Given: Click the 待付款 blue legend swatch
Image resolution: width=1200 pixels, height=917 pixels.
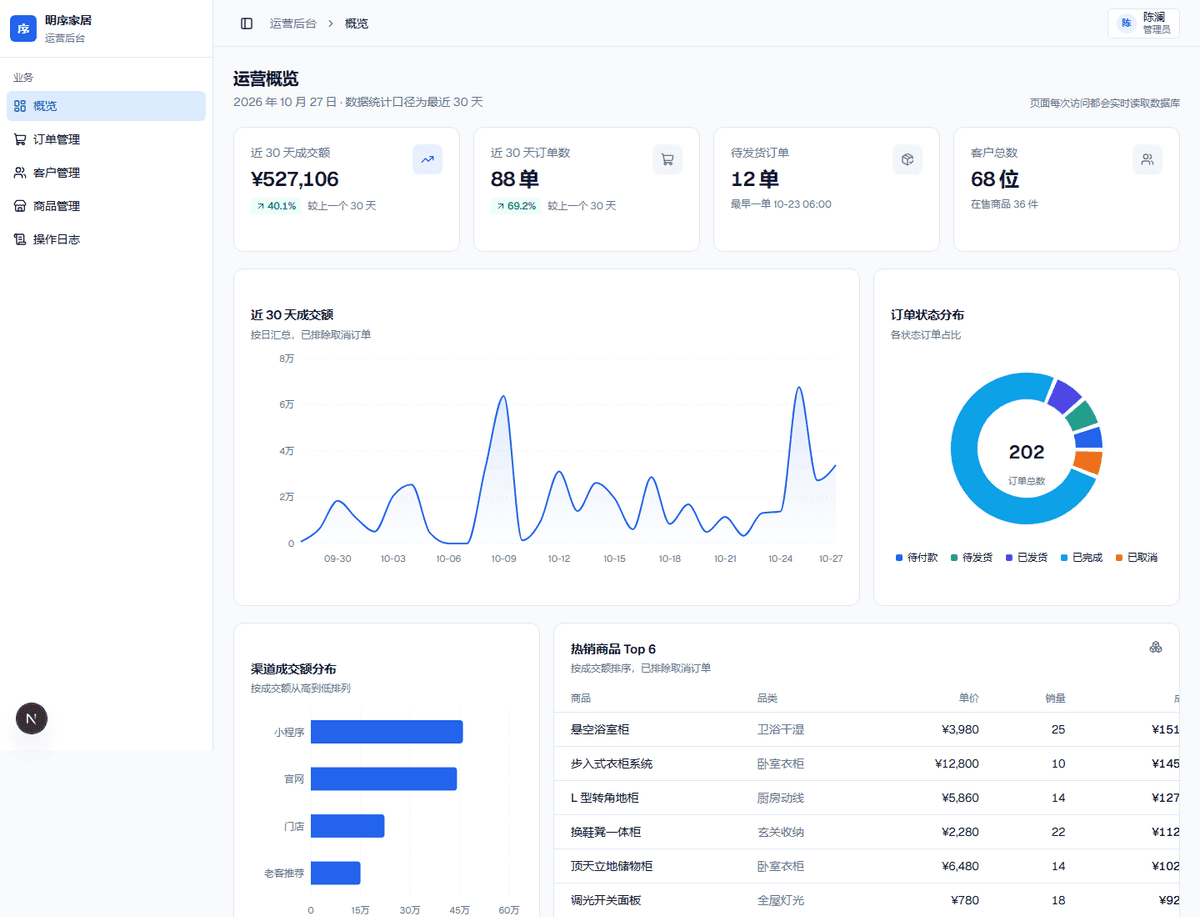Looking at the screenshot, I should 899,557.
